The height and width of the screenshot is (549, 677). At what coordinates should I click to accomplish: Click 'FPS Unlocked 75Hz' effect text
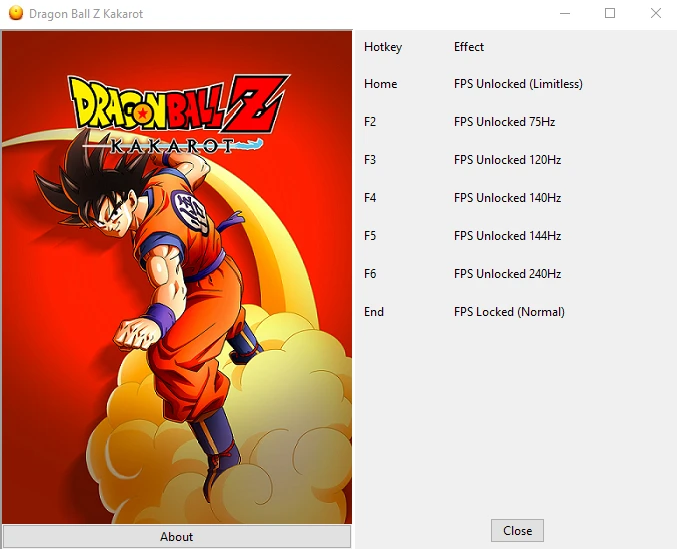point(504,122)
